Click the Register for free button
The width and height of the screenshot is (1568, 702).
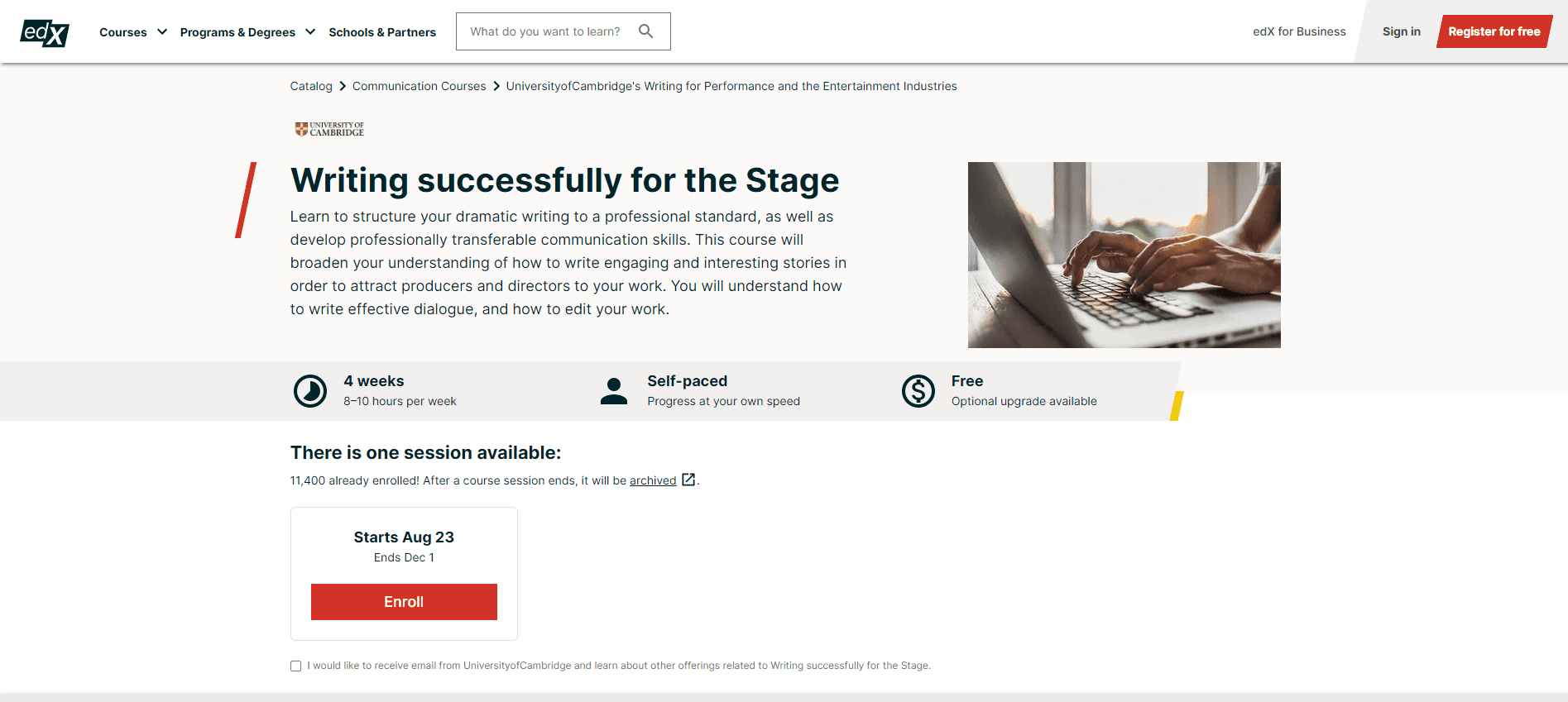tap(1494, 31)
